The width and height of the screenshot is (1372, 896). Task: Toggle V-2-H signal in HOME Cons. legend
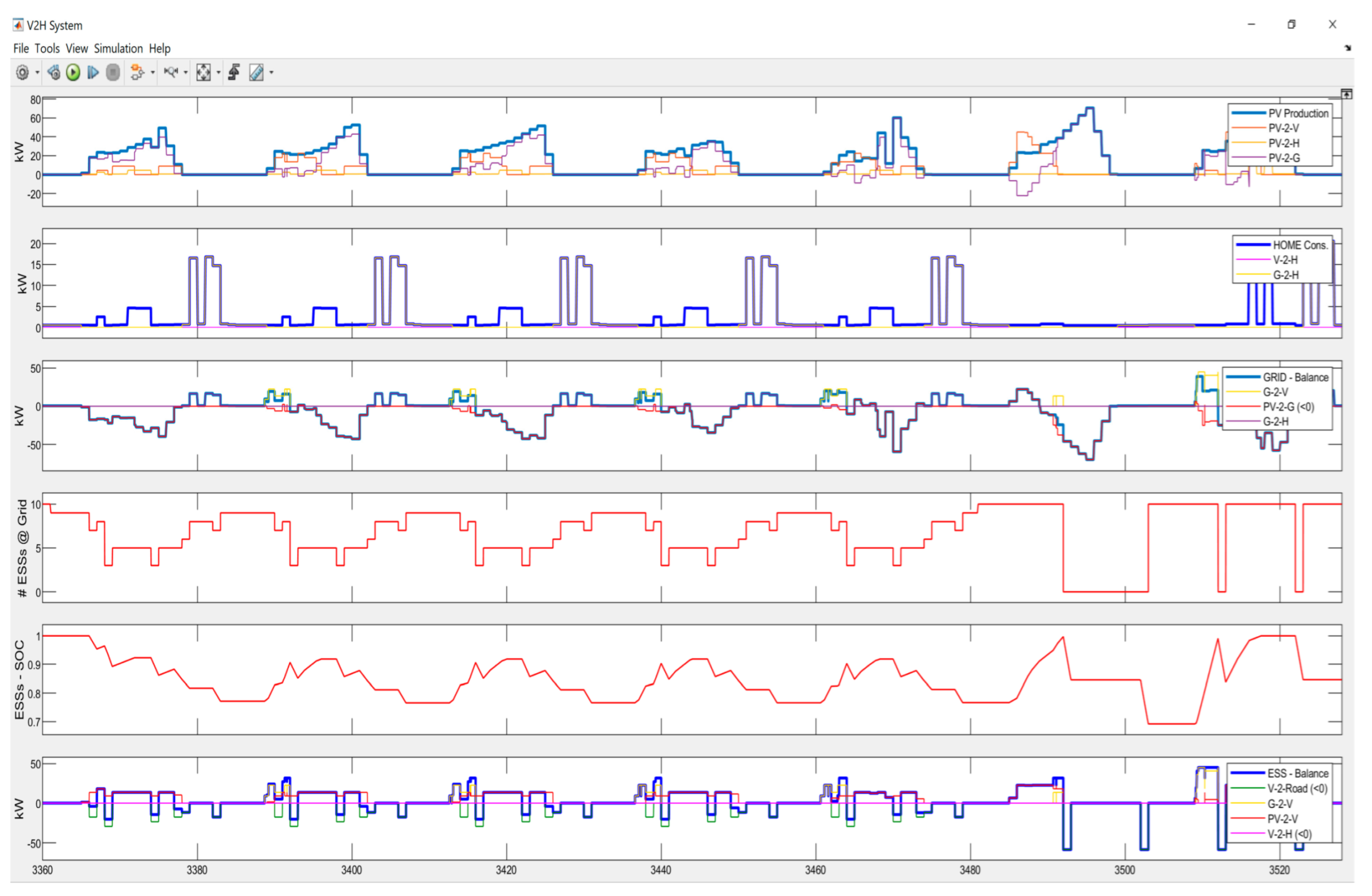[1285, 260]
